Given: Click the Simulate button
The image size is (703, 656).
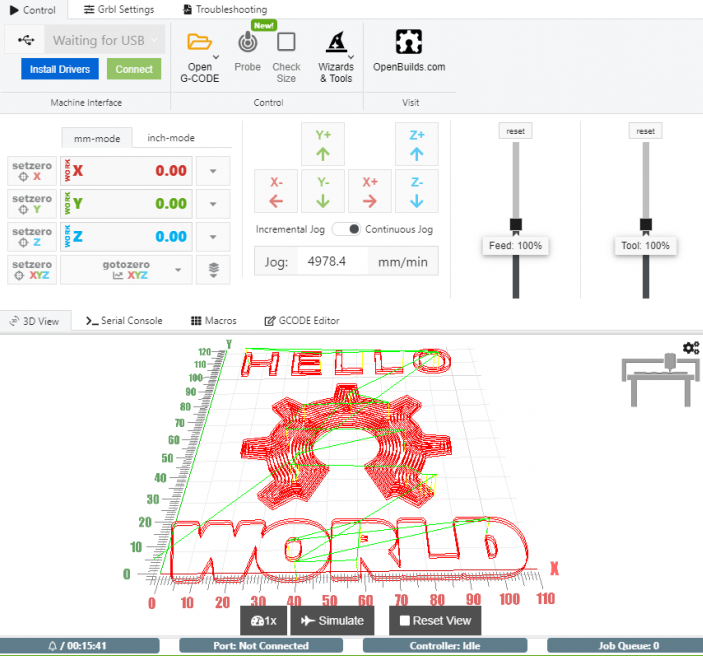Looking at the screenshot, I should click(x=332, y=621).
